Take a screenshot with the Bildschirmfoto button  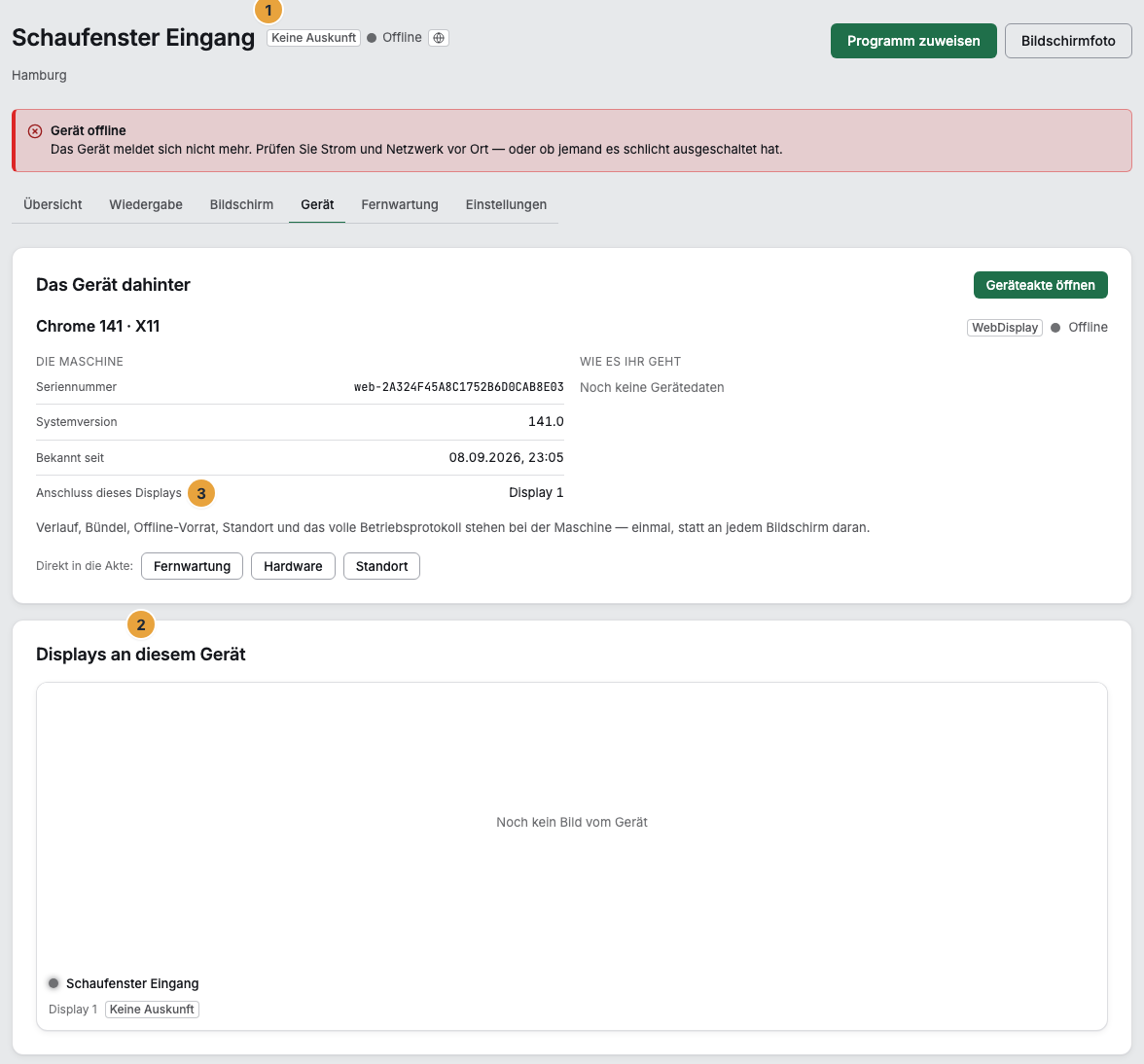click(x=1068, y=41)
